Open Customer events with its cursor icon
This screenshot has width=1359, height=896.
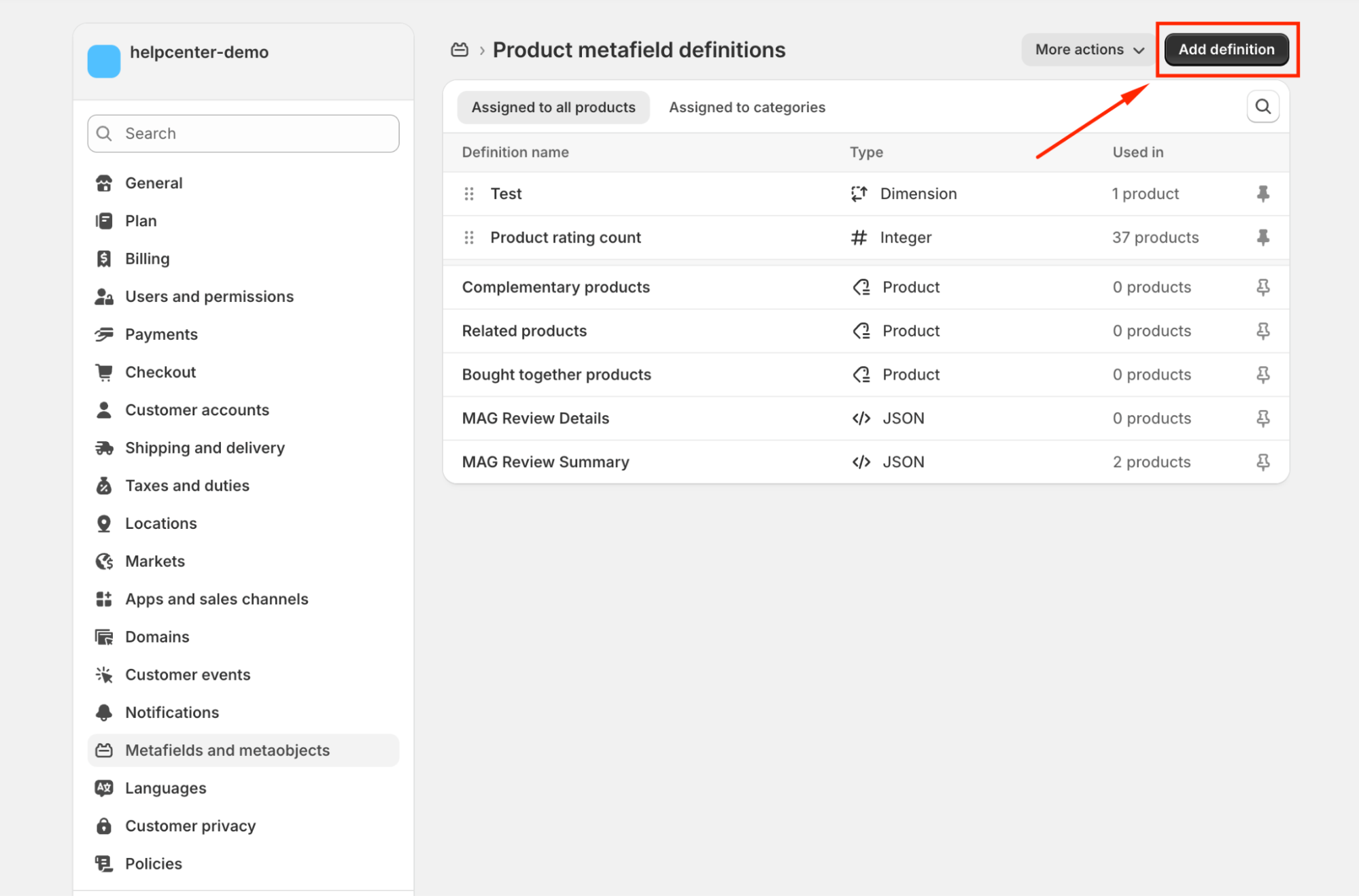click(104, 674)
